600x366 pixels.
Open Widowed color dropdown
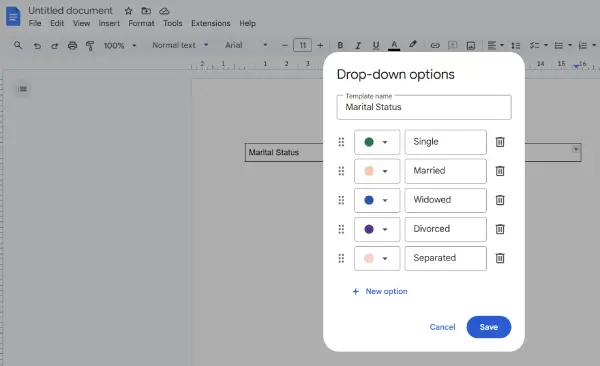pyautogui.click(x=377, y=200)
